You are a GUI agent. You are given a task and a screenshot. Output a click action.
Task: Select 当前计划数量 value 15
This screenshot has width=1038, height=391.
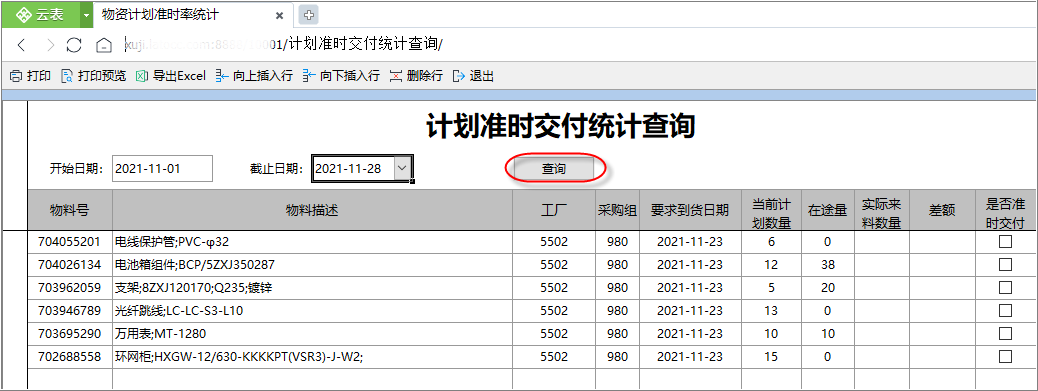tap(771, 357)
